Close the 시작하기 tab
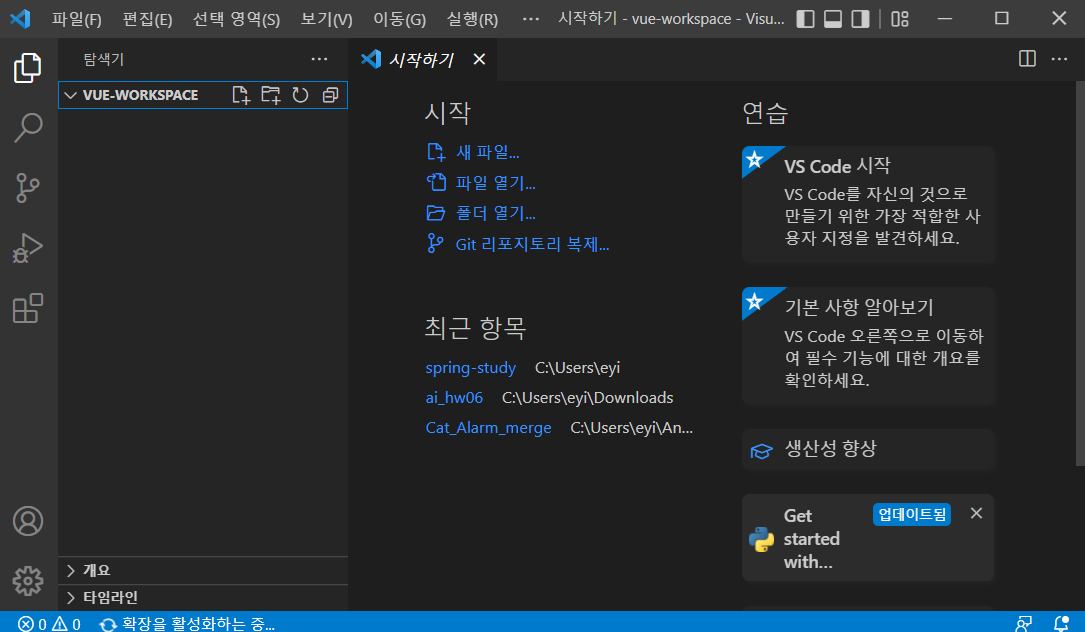Viewport: 1085px width, 632px height. (x=479, y=60)
